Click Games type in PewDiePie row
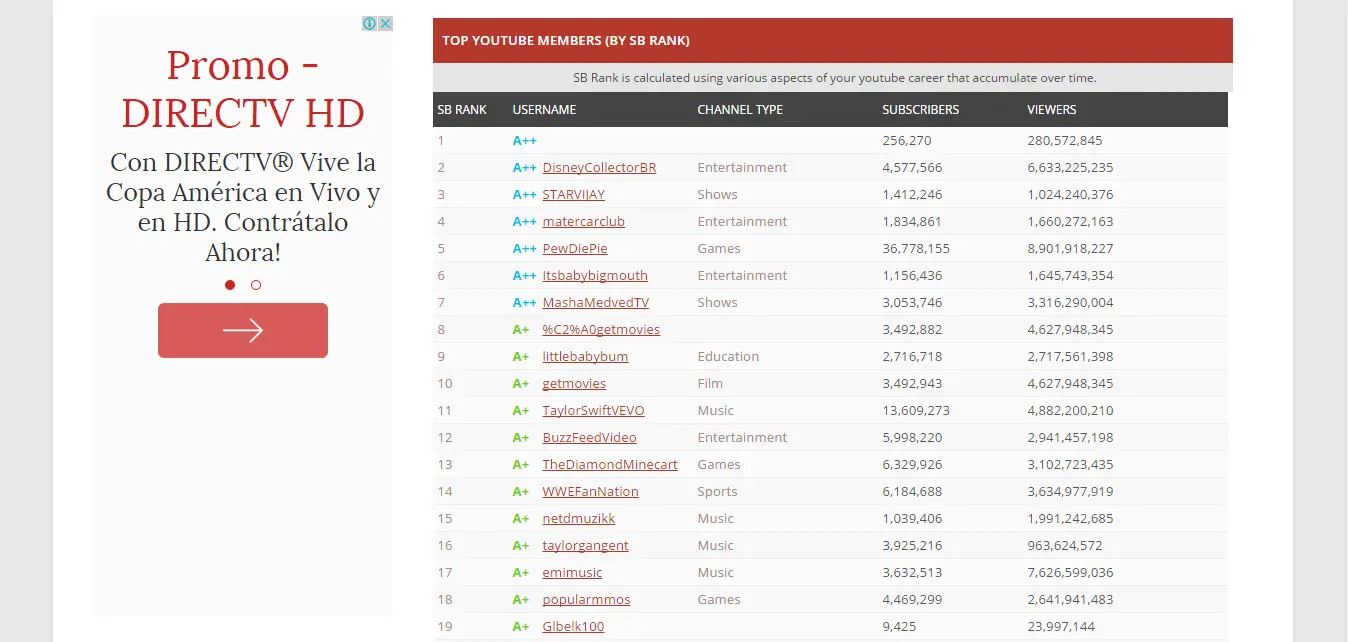The width and height of the screenshot is (1348, 642). coord(719,248)
